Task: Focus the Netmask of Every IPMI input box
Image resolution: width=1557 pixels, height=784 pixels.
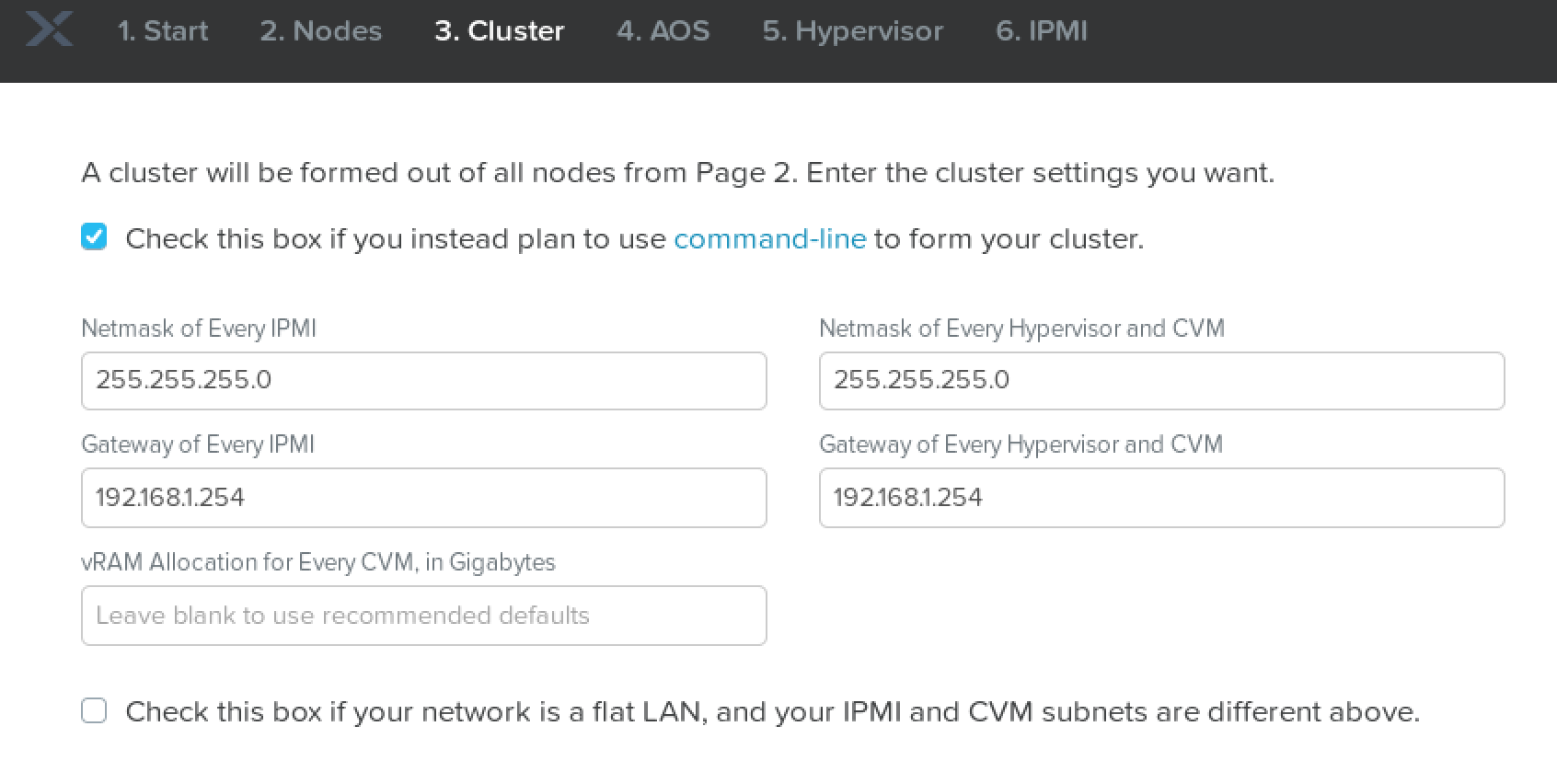Action: 423,381
